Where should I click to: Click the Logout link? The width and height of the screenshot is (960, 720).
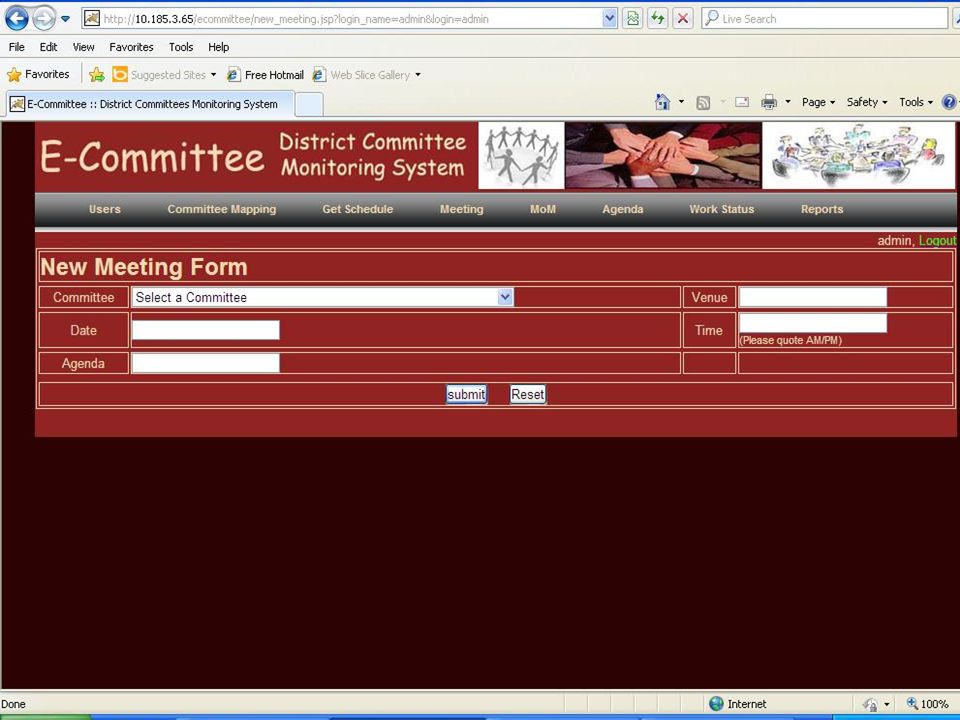[x=937, y=241]
